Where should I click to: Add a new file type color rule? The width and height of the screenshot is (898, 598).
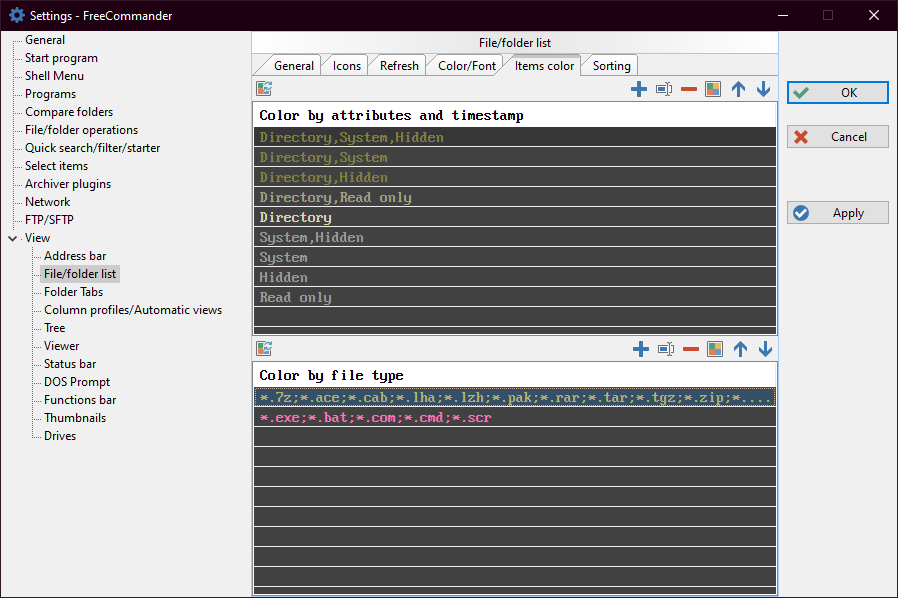point(639,349)
